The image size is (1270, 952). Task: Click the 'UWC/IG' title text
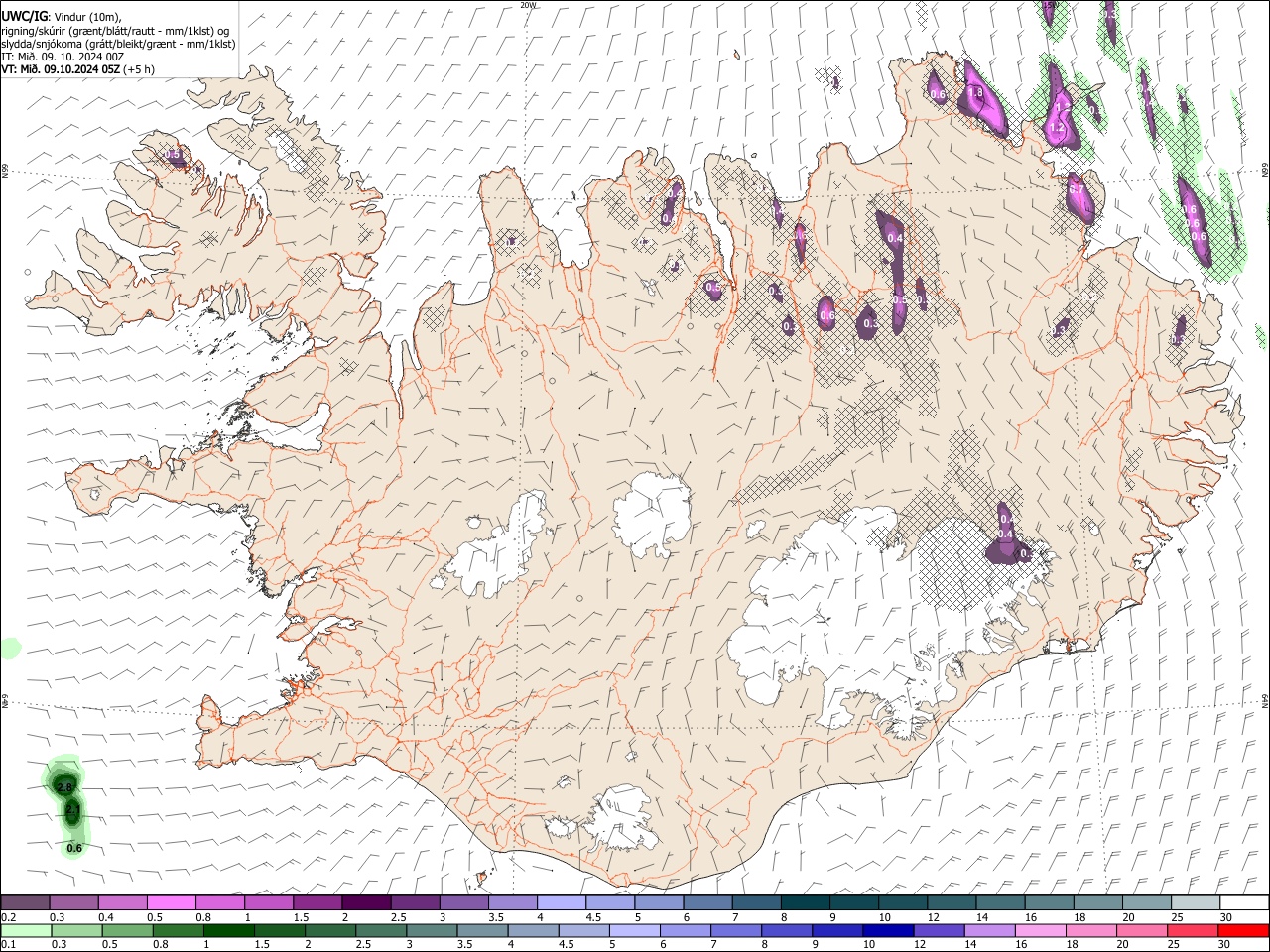[x=24, y=16]
